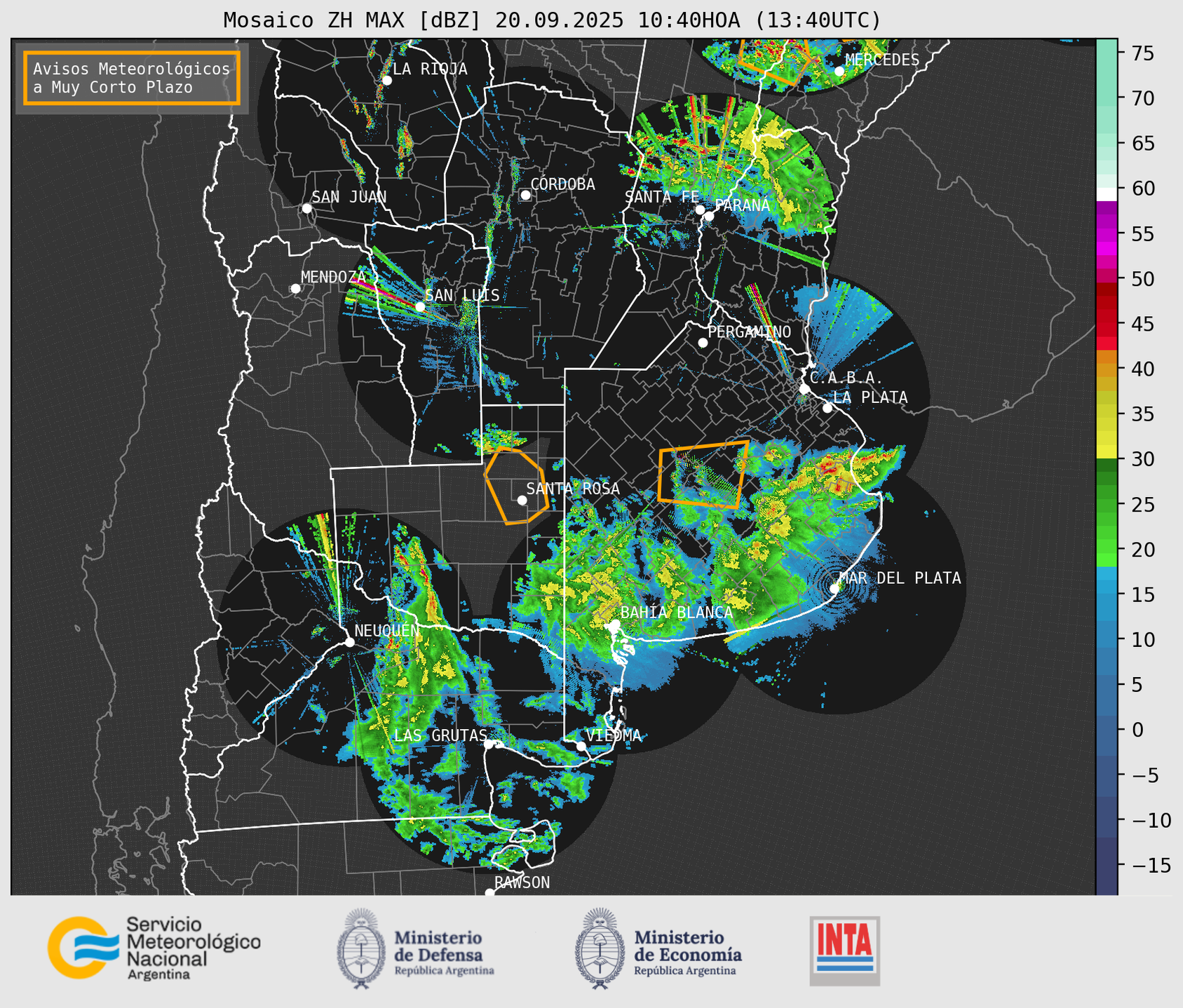Click the Servicio Meteorológico Nacional logo
Image resolution: width=1183 pixels, height=1008 pixels.
[154, 948]
